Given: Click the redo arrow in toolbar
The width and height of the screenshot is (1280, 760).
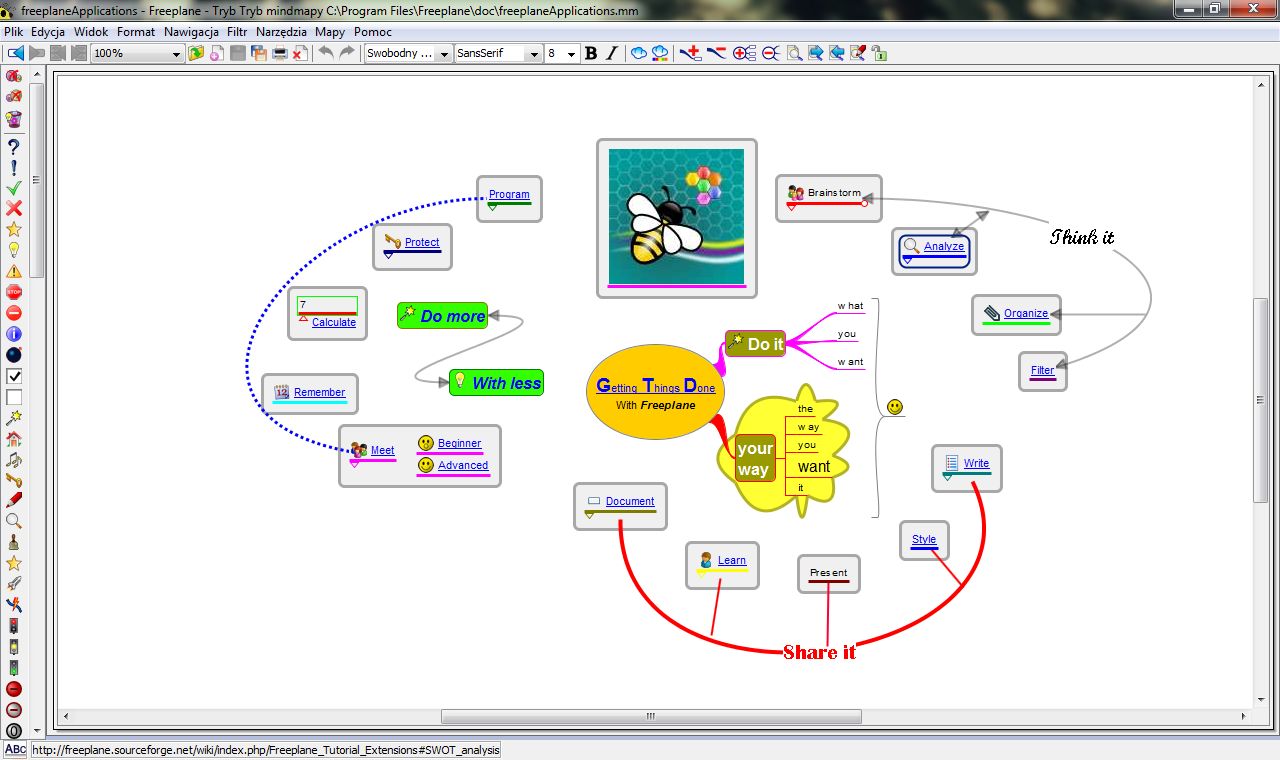Looking at the screenshot, I should [347, 53].
